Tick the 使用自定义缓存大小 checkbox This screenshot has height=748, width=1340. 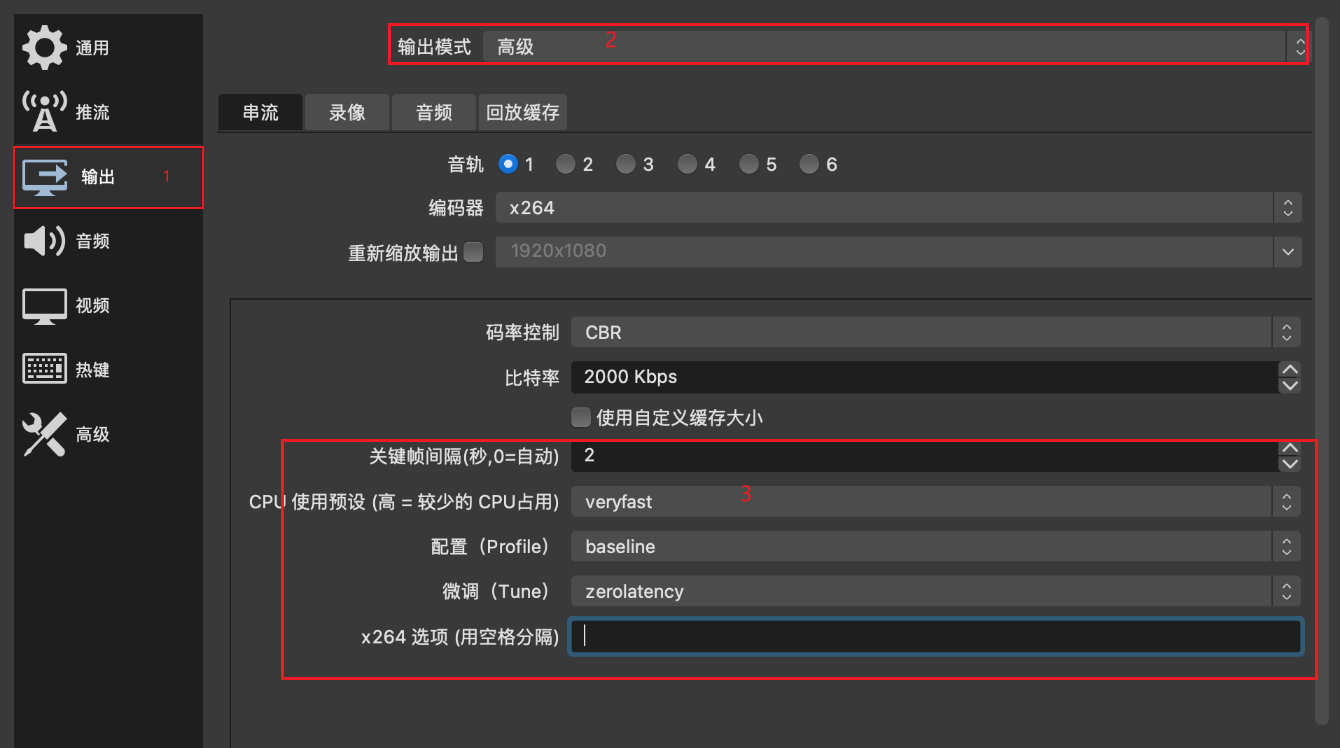click(580, 416)
